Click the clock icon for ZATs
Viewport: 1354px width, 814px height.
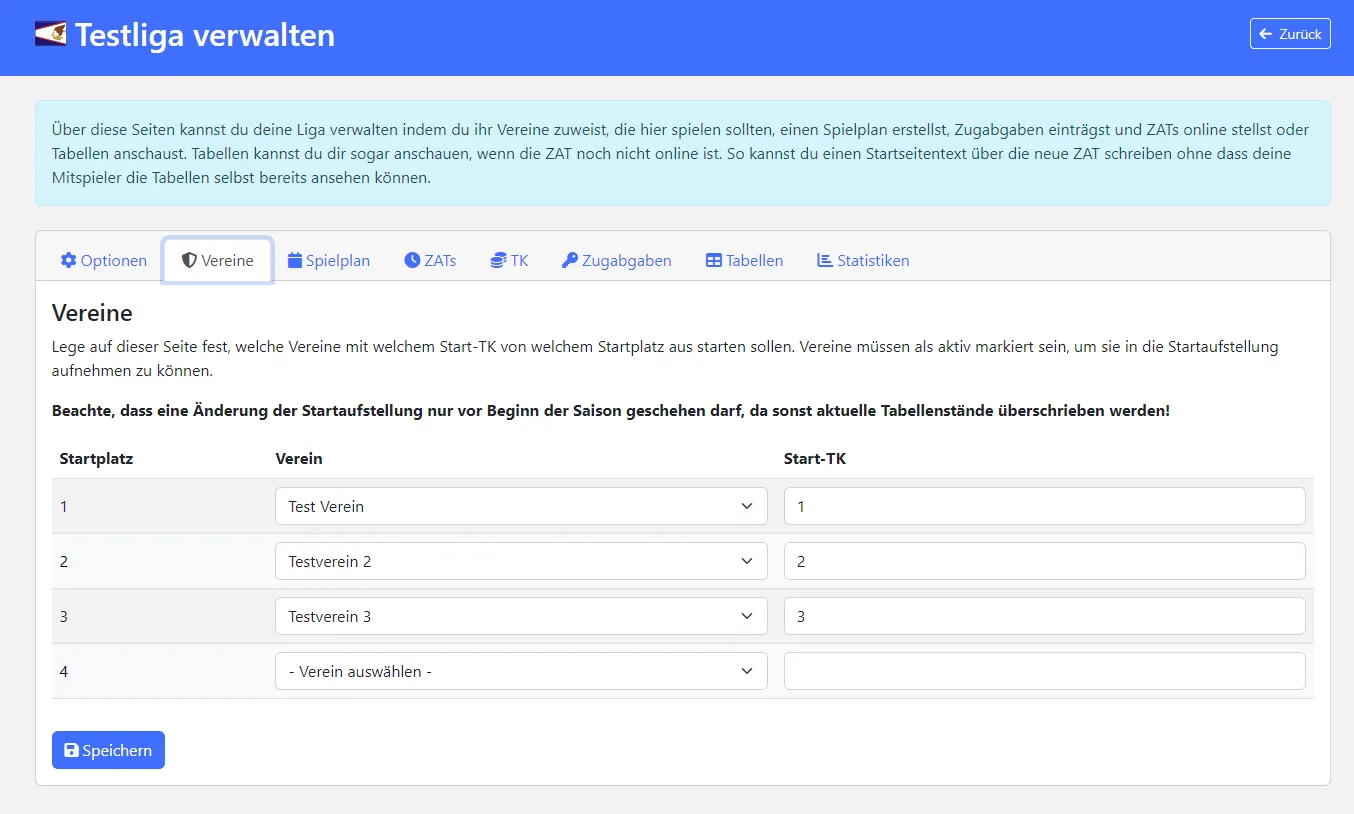coord(412,260)
